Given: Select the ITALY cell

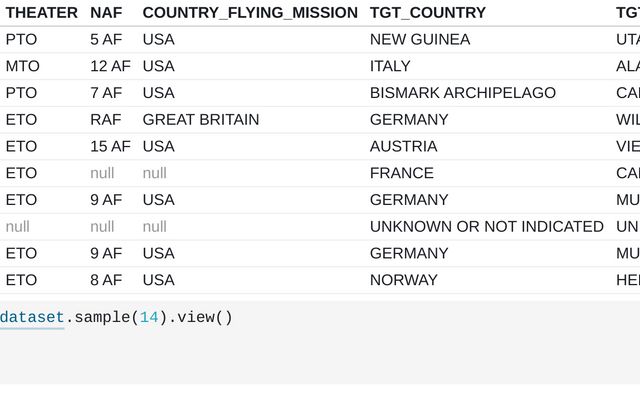Looking at the screenshot, I should (x=390, y=66).
